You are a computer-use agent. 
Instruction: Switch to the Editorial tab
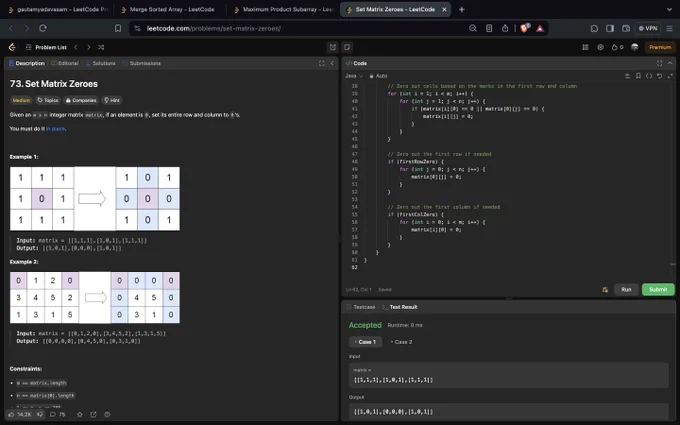65,63
